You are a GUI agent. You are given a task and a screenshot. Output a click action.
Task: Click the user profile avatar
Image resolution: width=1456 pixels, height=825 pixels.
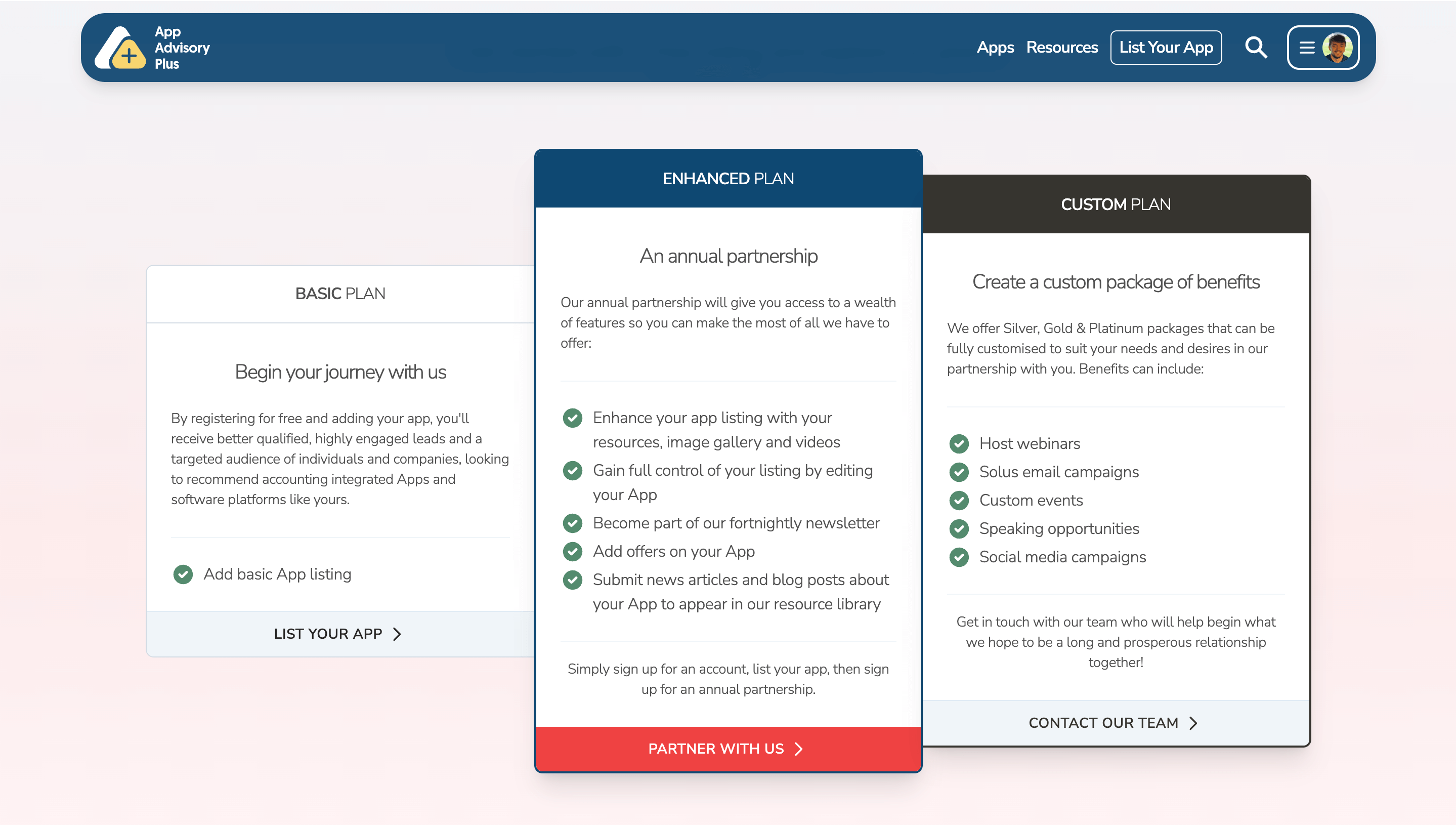pyautogui.click(x=1337, y=48)
